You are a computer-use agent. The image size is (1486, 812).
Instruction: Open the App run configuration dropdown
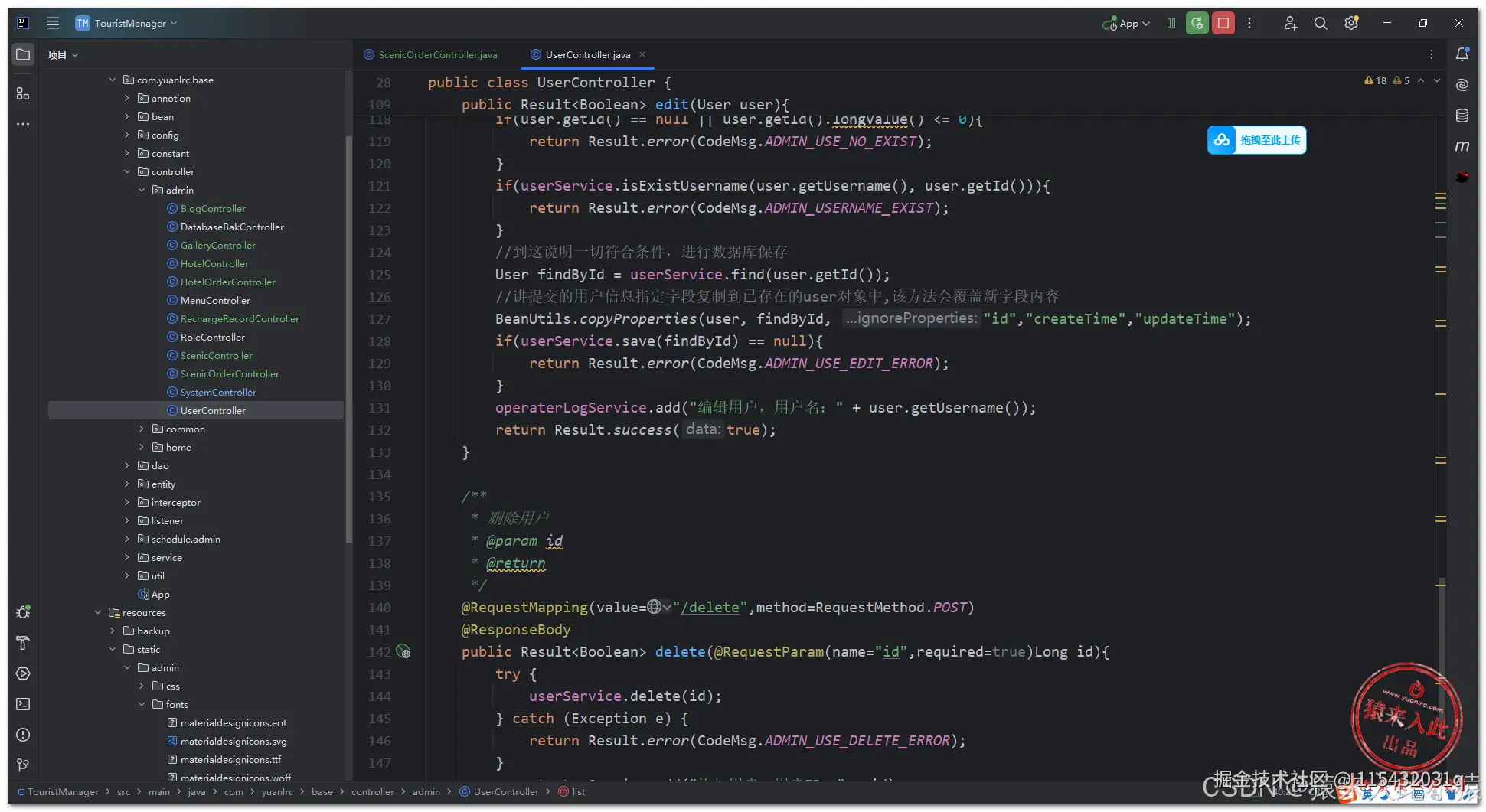1126,23
